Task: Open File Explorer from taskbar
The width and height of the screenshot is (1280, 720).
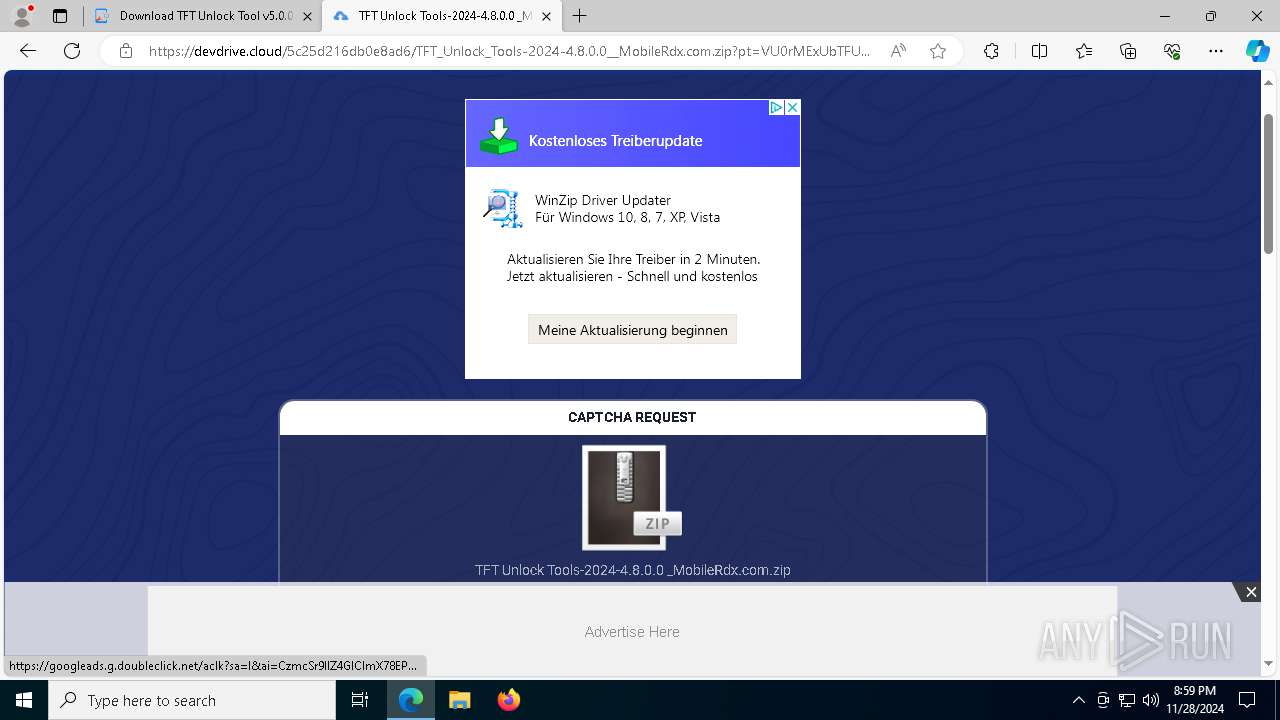Action: [x=459, y=700]
